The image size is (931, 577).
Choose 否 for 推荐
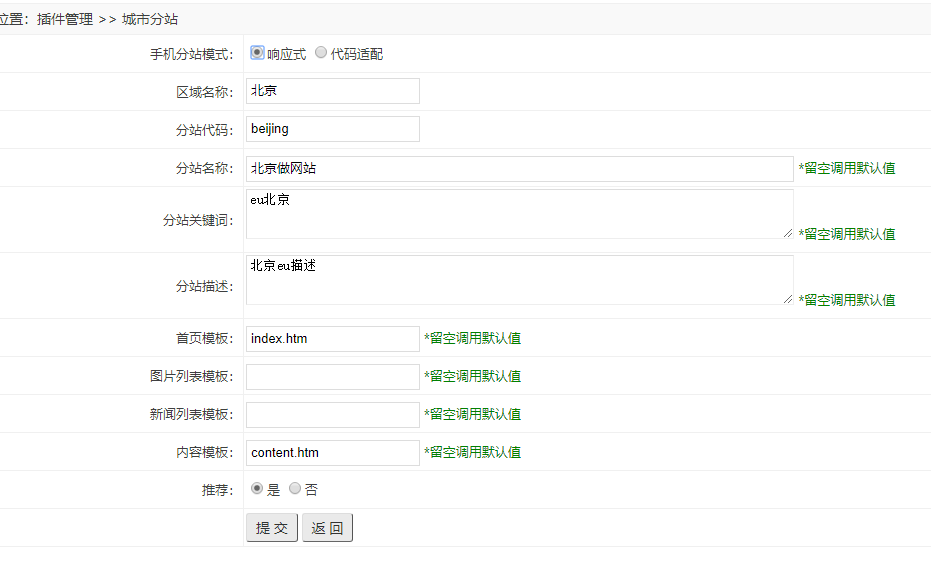[294, 489]
